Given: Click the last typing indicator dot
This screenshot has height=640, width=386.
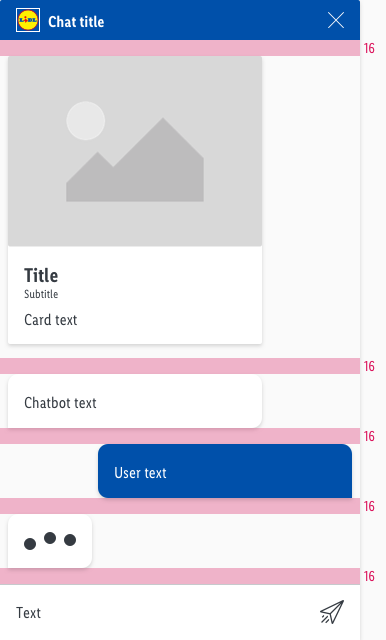Looking at the screenshot, I should tap(70, 540).
